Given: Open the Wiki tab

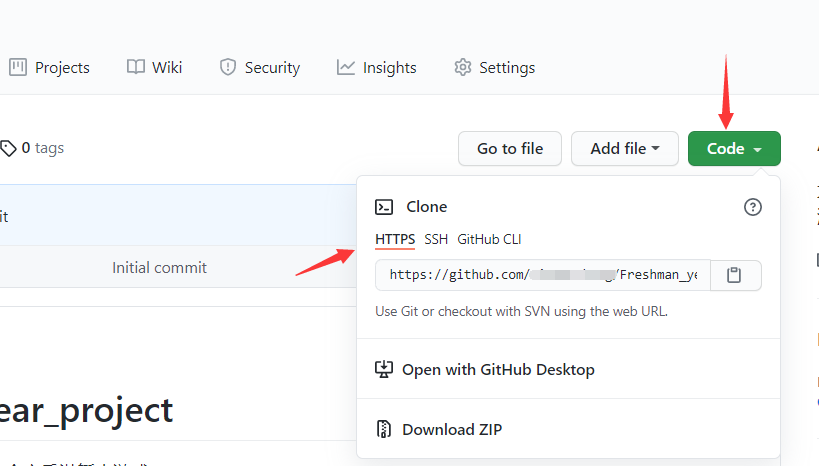Looking at the screenshot, I should [x=154, y=67].
